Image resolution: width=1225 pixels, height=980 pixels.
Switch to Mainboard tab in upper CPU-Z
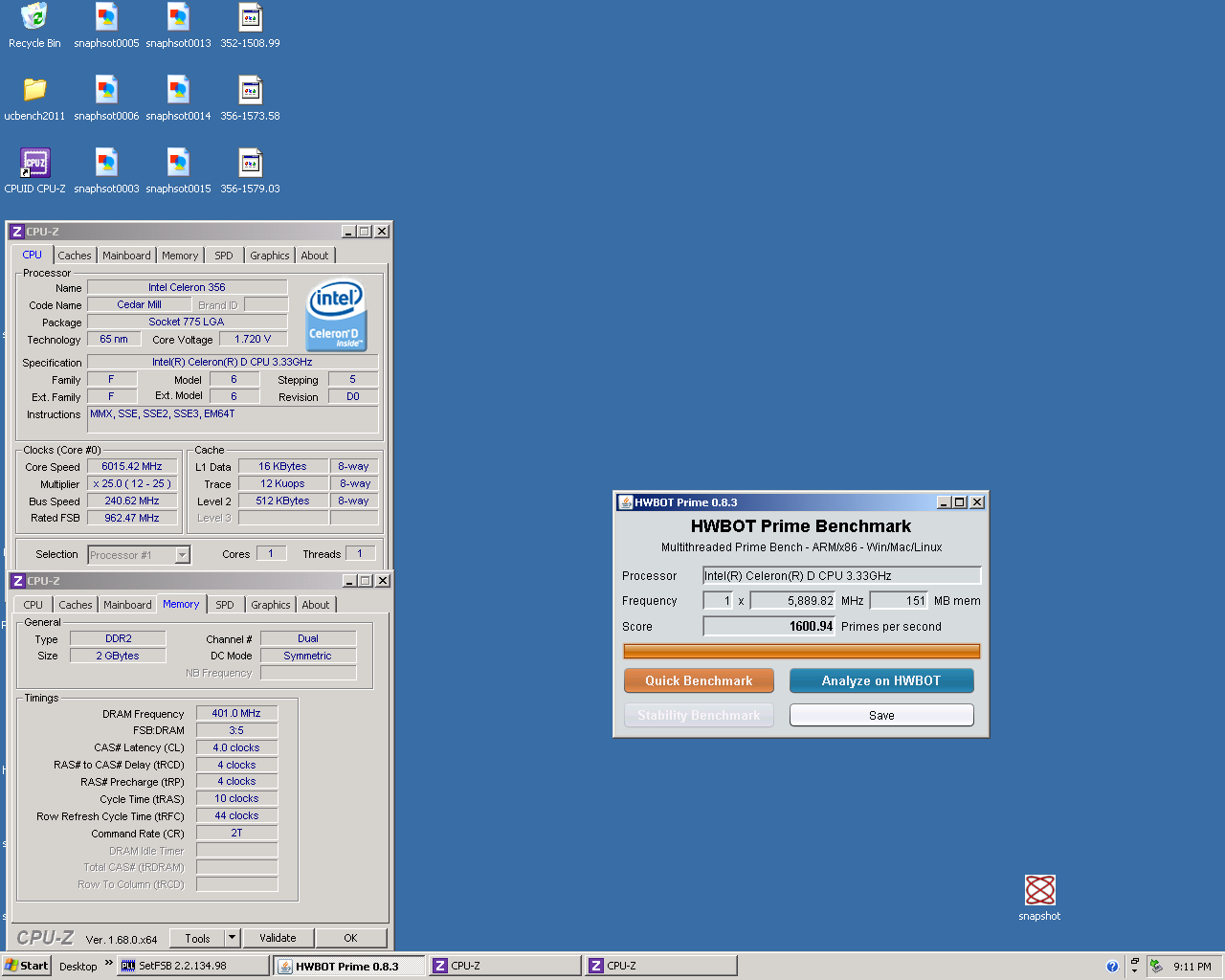pyautogui.click(x=126, y=256)
